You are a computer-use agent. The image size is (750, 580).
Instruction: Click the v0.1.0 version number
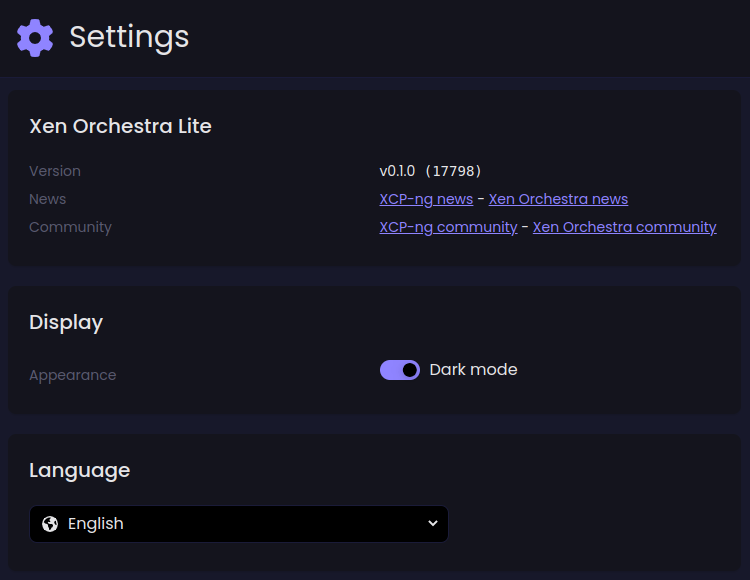(x=397, y=171)
